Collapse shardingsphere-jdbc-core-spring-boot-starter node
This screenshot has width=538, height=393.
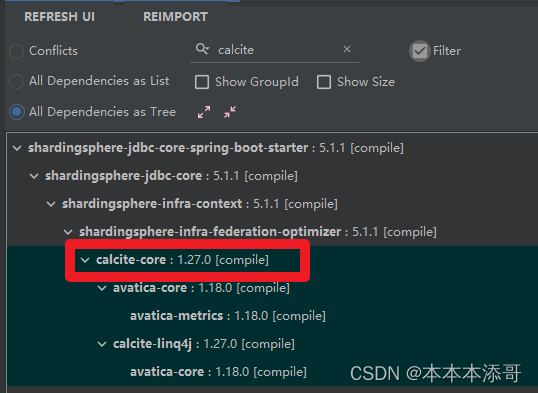pos(17,148)
